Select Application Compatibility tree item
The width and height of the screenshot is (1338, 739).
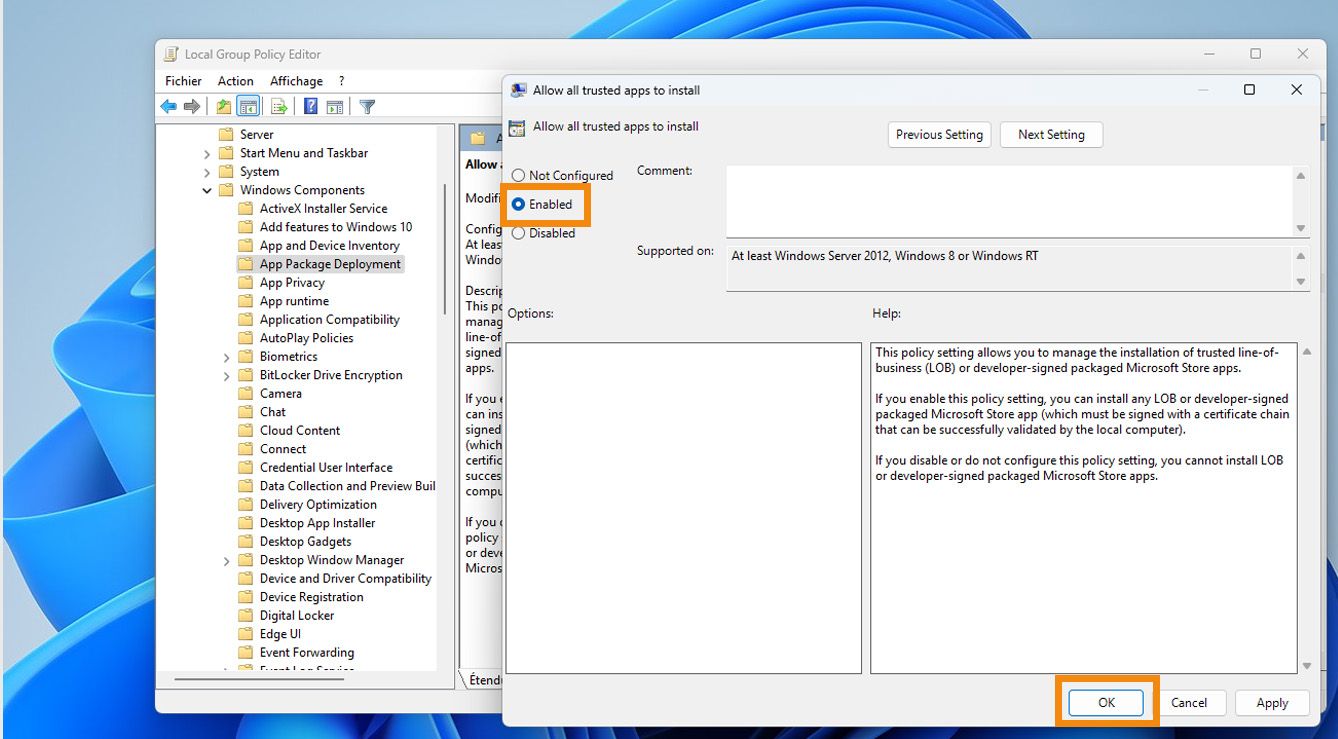330,320
